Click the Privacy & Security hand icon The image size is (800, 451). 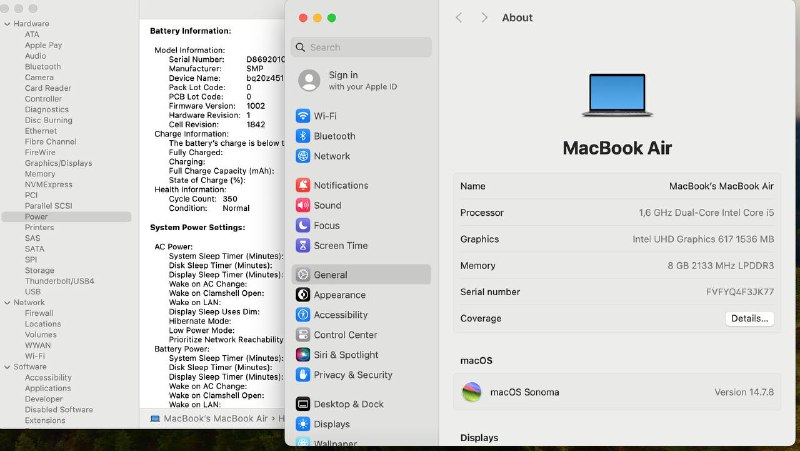[x=303, y=375]
